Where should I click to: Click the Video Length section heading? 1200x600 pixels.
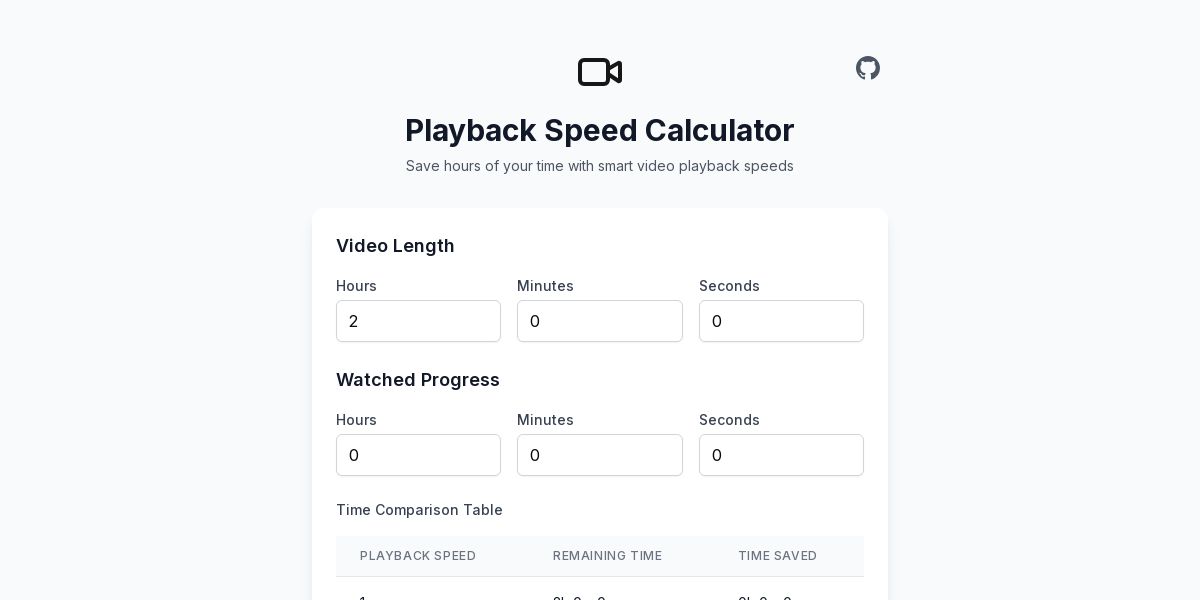395,246
